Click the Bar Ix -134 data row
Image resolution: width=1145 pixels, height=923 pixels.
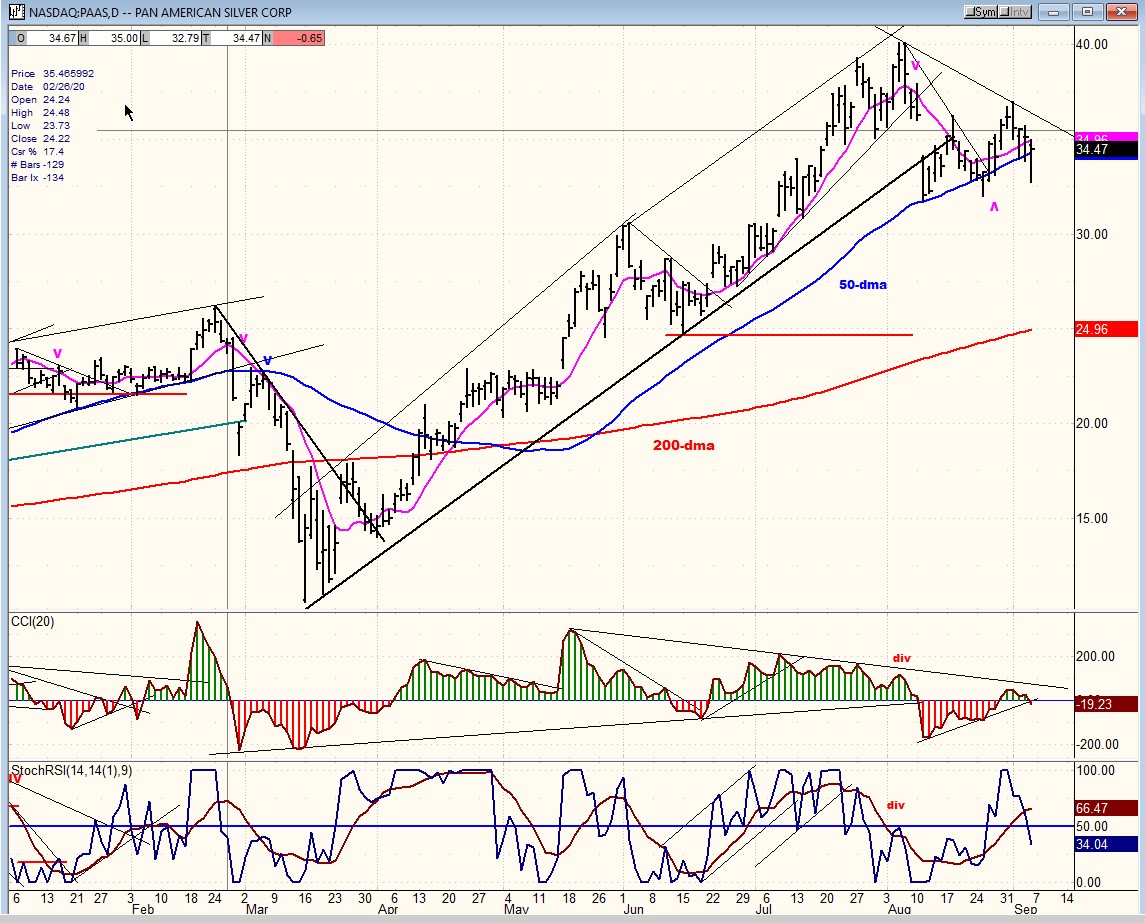click(x=38, y=177)
